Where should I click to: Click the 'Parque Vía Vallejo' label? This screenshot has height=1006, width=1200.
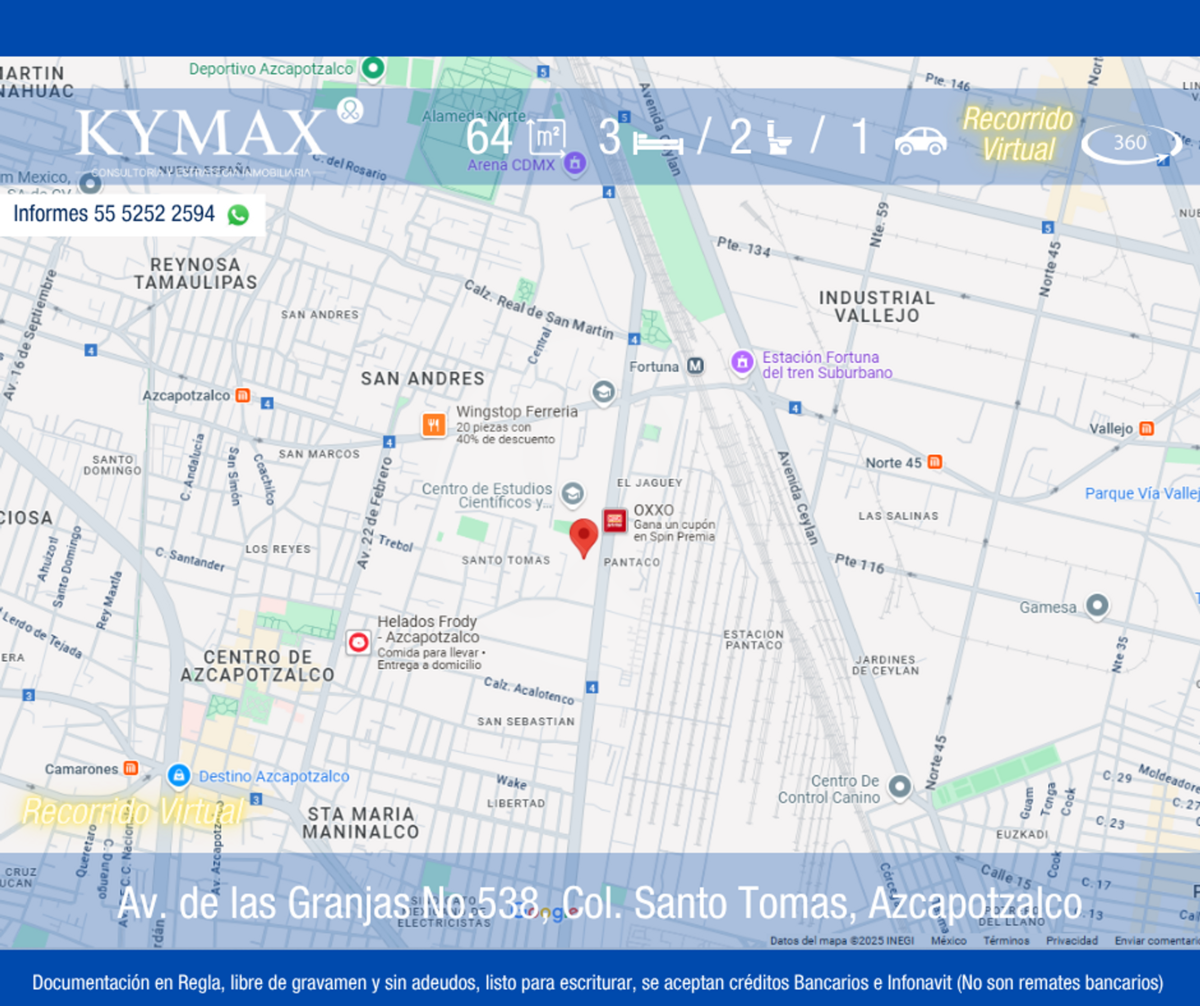coord(1142,494)
